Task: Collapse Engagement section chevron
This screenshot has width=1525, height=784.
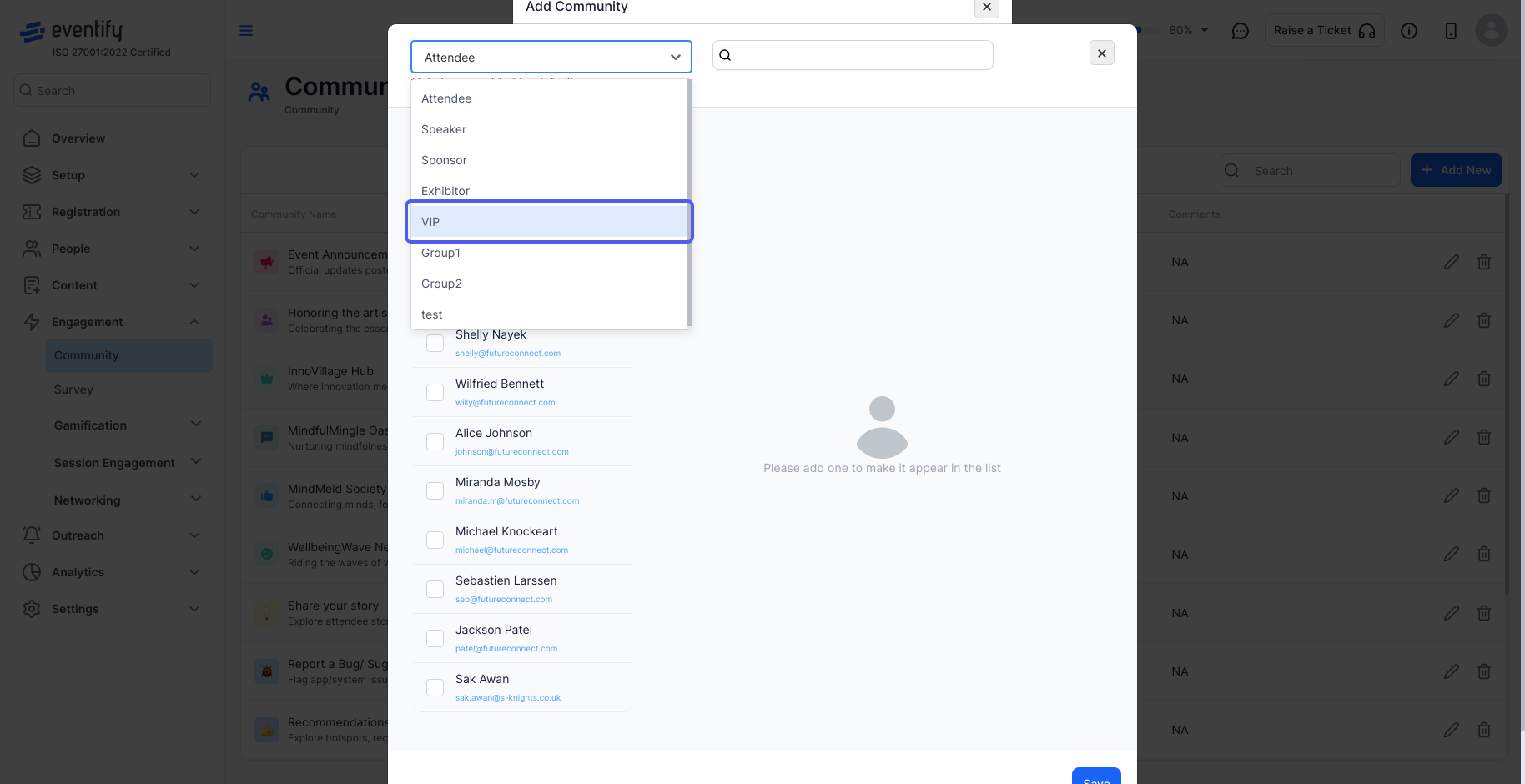Action: (194, 322)
